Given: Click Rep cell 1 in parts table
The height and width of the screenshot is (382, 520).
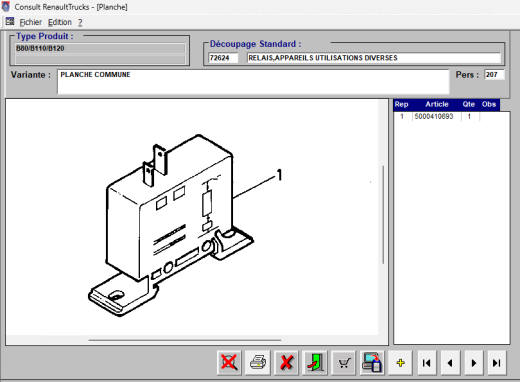Looking at the screenshot, I should [402, 116].
